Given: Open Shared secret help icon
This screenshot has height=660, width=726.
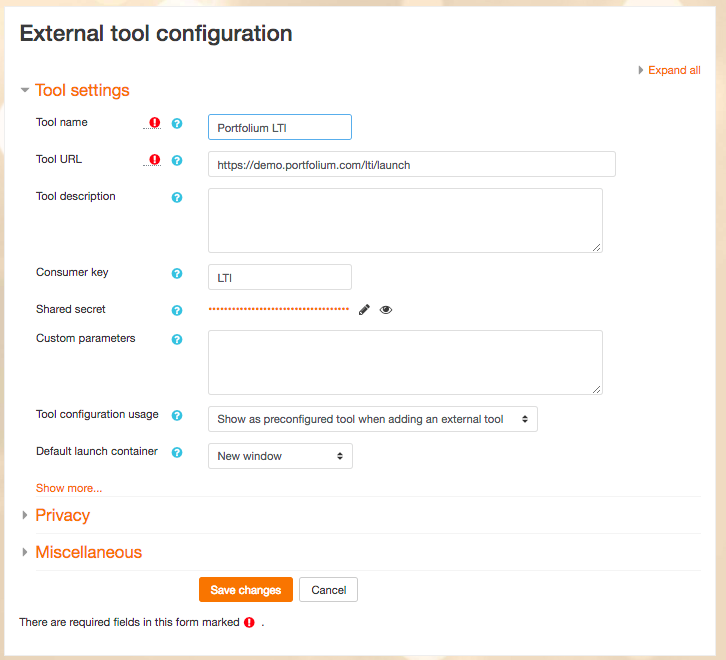Looking at the screenshot, I should tap(177, 311).
